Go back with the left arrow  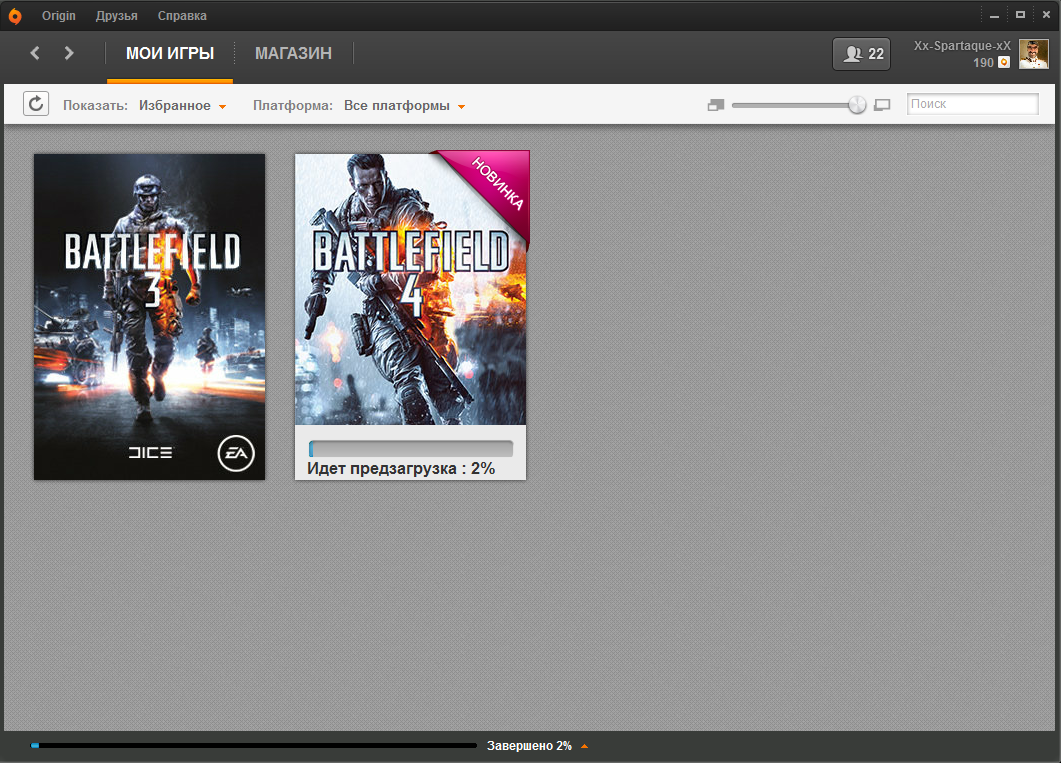[x=35, y=53]
